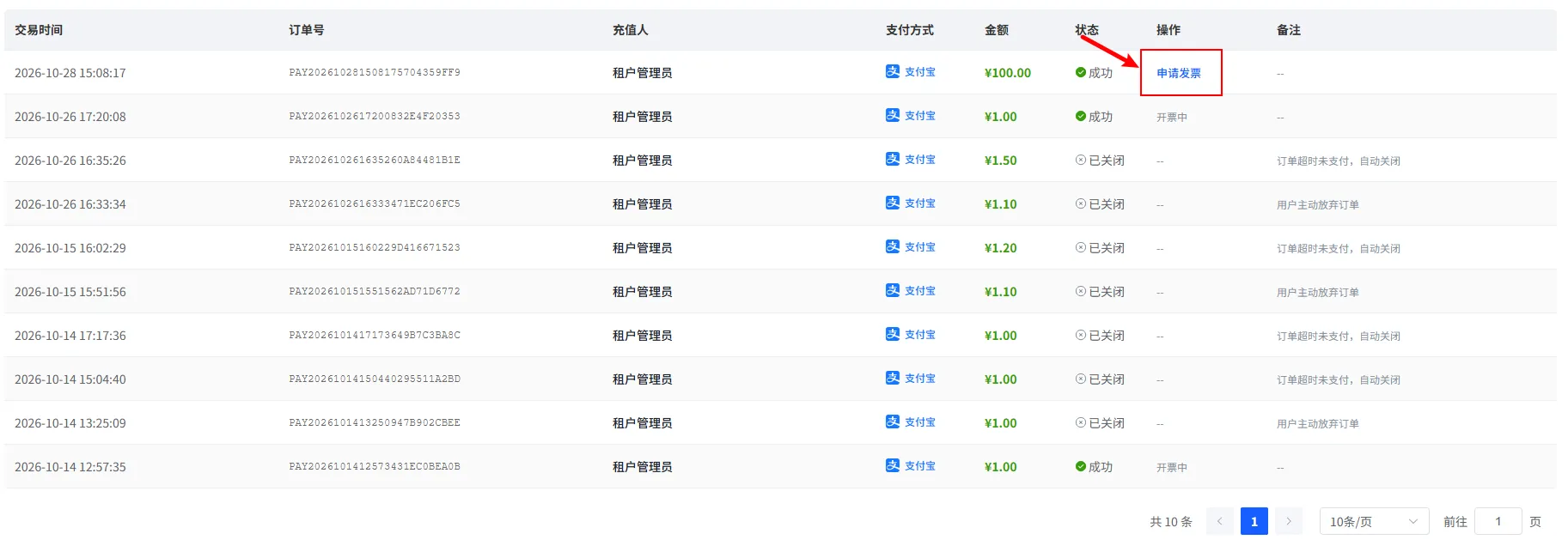Viewport: 1568px width, 552px height.
Task: Click the ¥100.00 amount
Action: pyautogui.click(x=1008, y=74)
